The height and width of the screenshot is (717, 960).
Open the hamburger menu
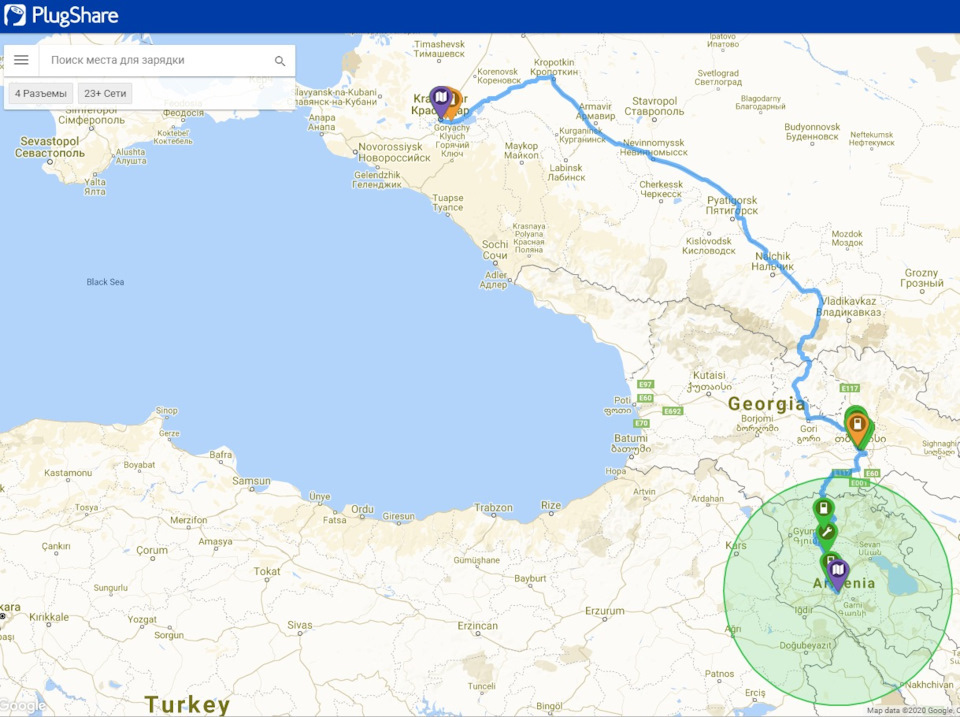21,60
